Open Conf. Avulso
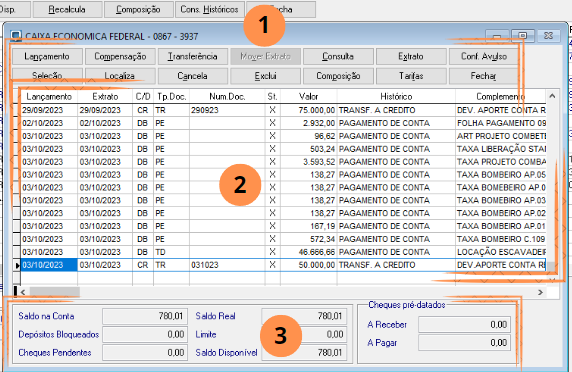This screenshot has width=572, height=372. click(484, 57)
